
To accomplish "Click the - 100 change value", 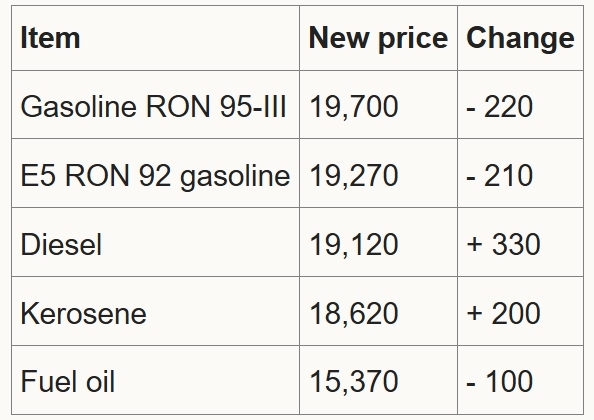I will (x=500, y=381).
